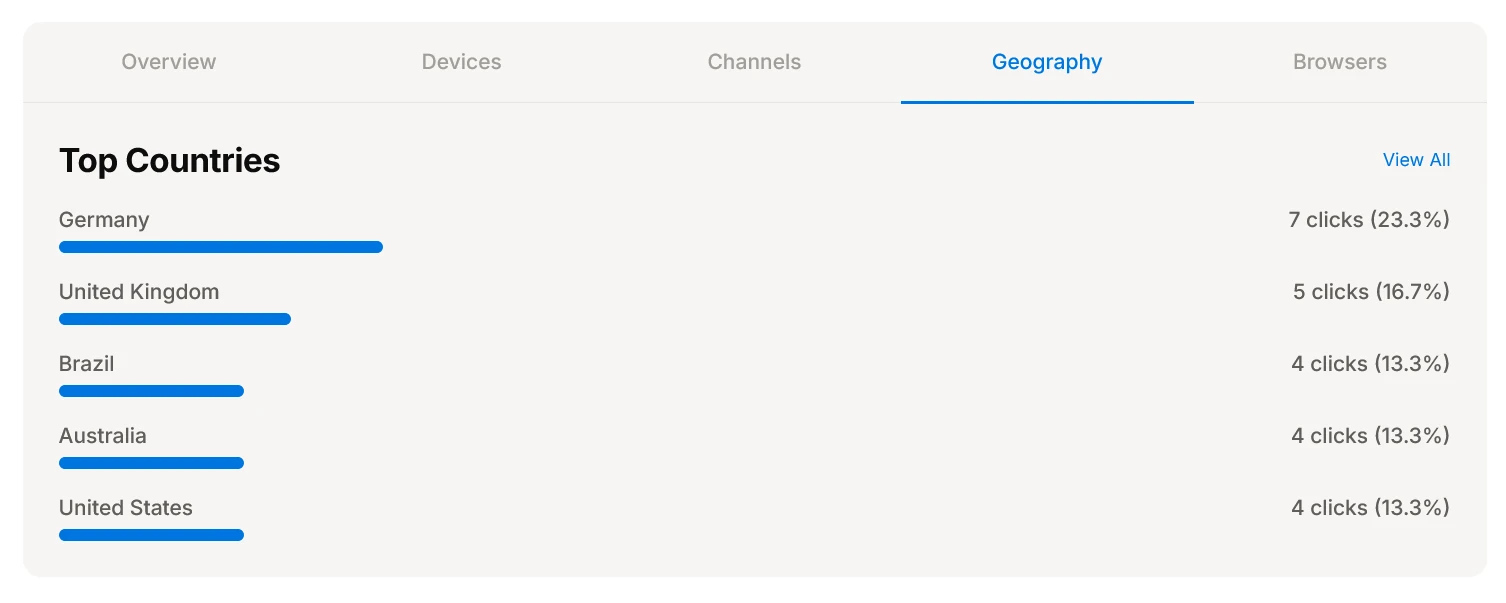
Task: Click United States' blue progress bar
Action: tap(151, 535)
